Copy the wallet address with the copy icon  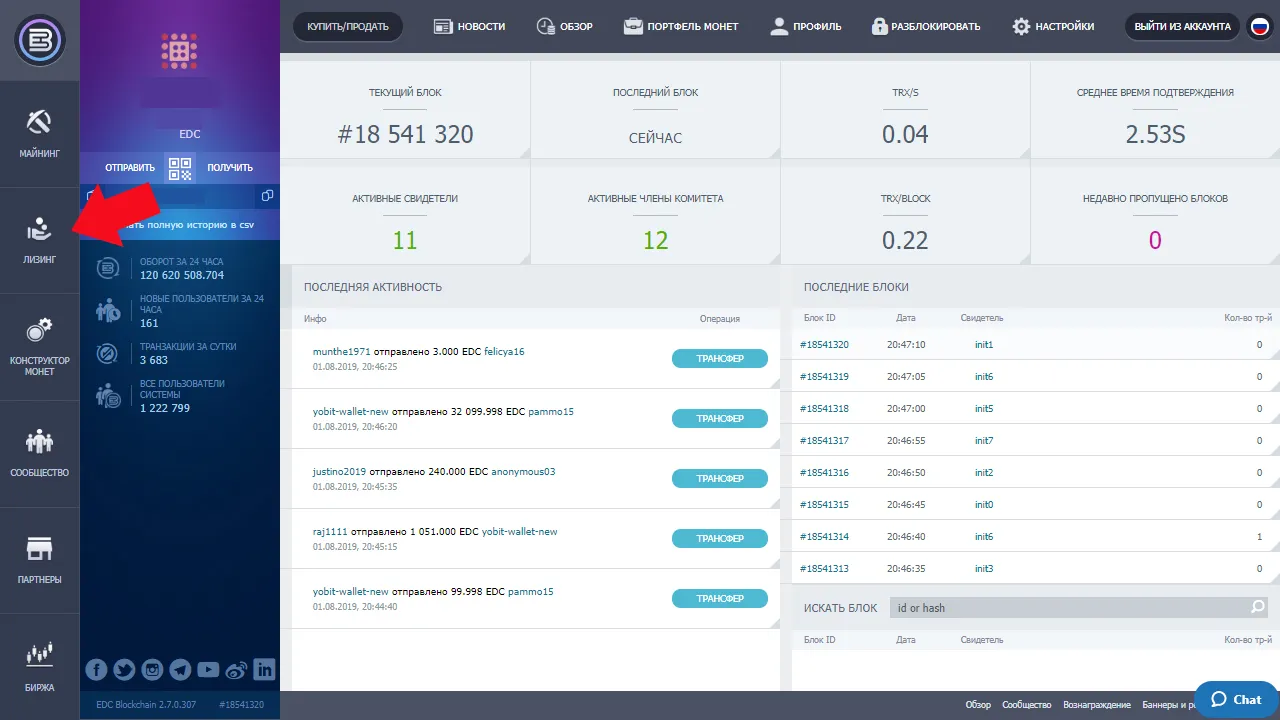point(267,196)
